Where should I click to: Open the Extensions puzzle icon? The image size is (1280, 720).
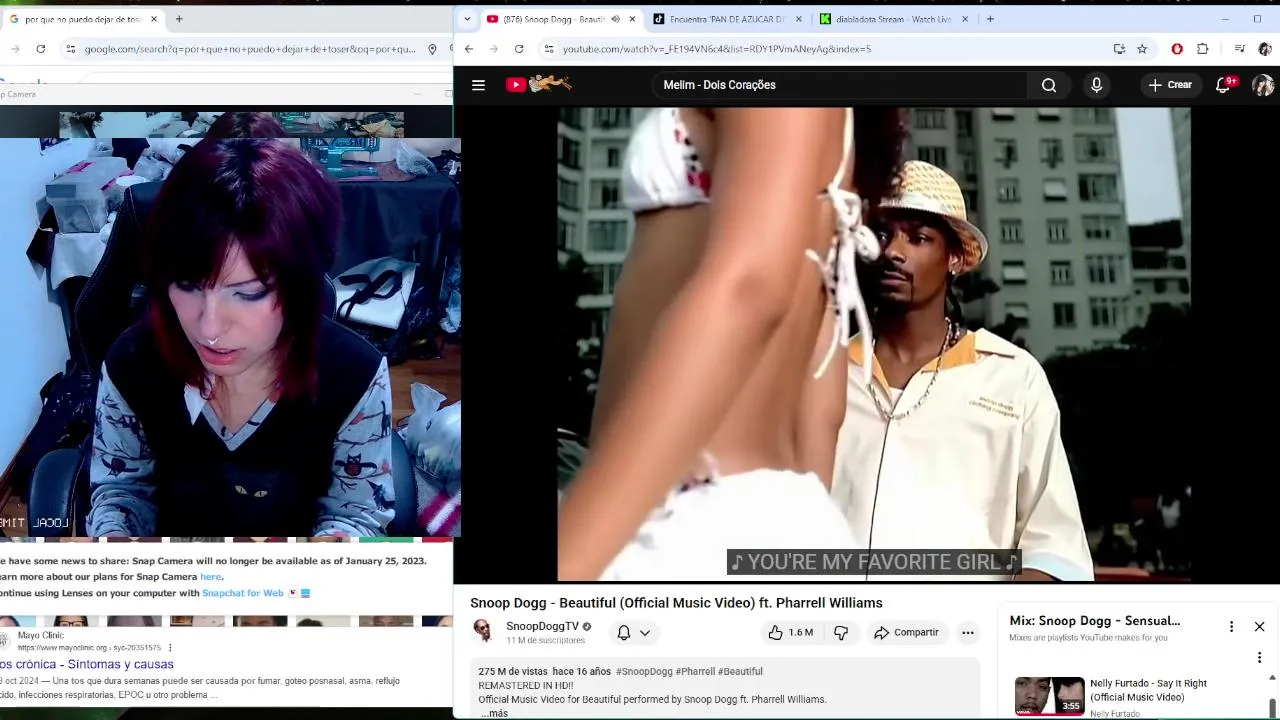1202,48
